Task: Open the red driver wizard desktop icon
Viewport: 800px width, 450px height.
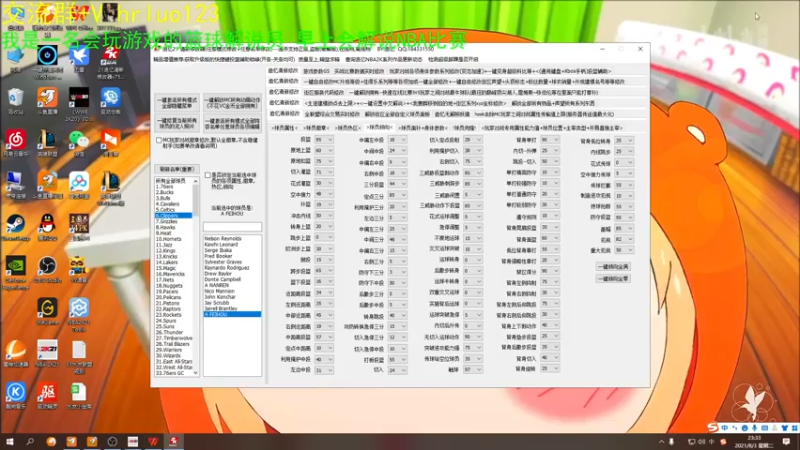Action: 47,392
